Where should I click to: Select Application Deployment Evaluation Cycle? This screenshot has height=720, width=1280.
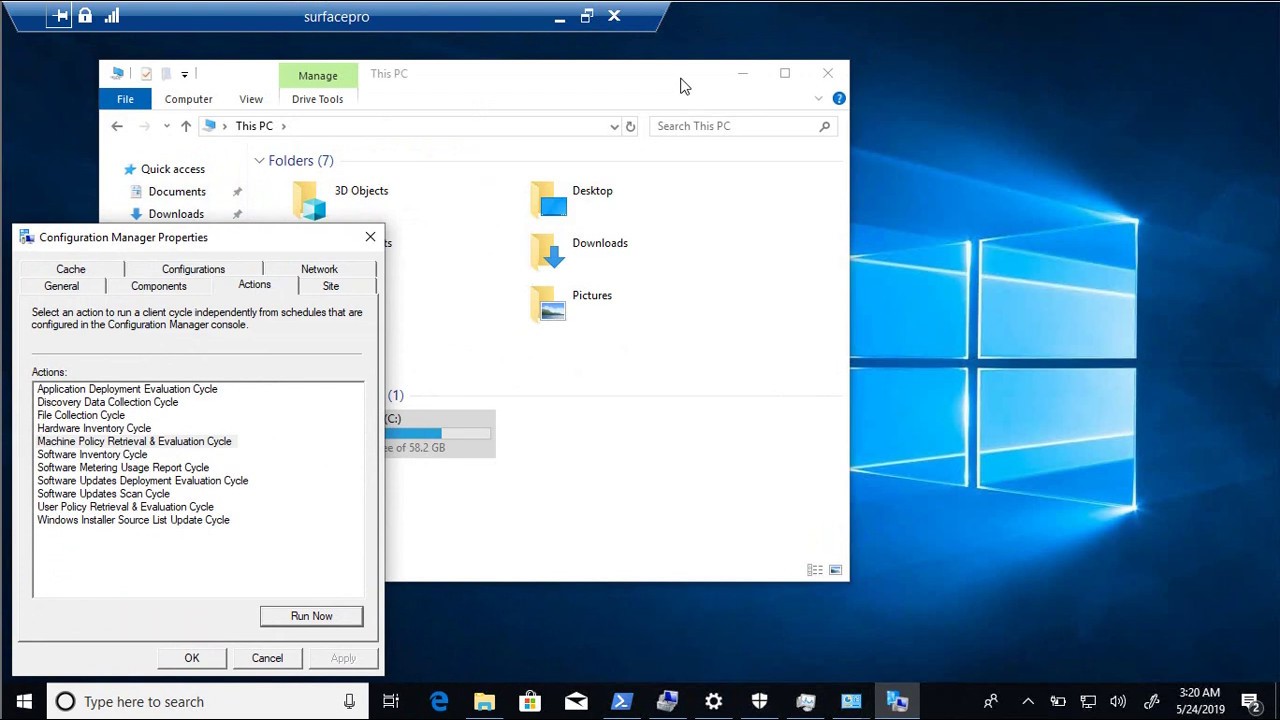pyautogui.click(x=127, y=389)
